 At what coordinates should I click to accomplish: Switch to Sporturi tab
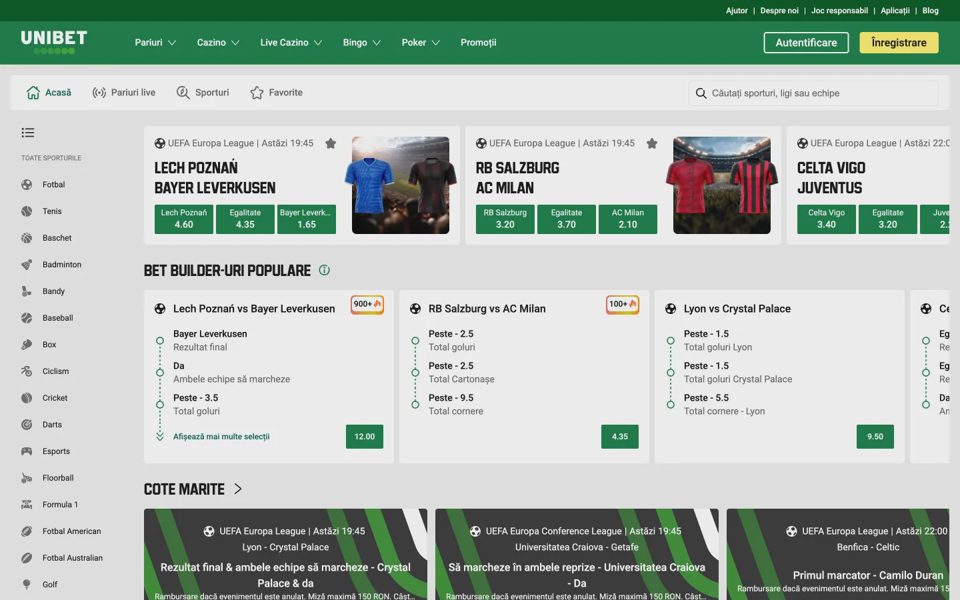click(x=203, y=92)
